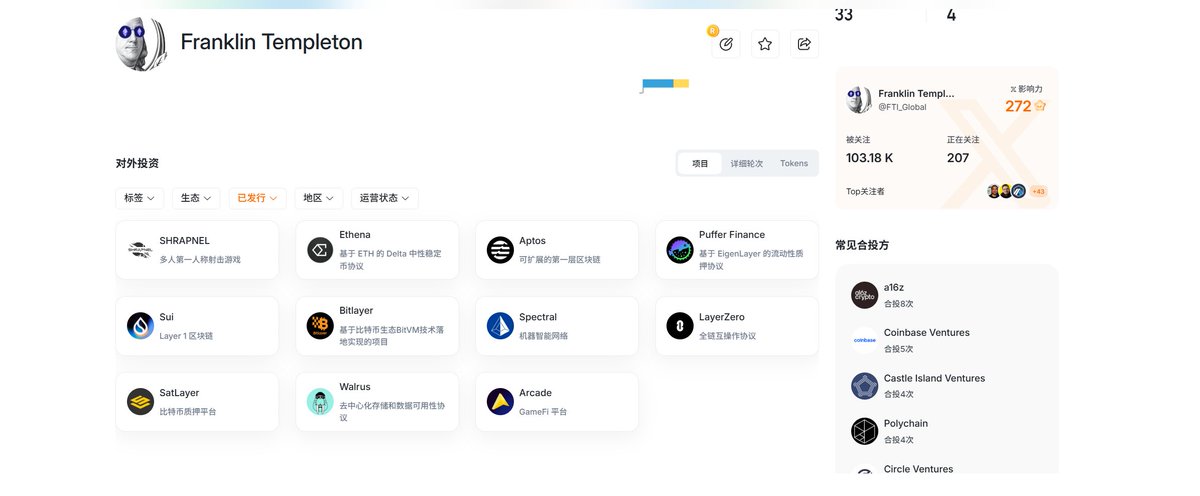
Task: Open the SHRAPNEL project logo
Action: pyautogui.click(x=140, y=250)
